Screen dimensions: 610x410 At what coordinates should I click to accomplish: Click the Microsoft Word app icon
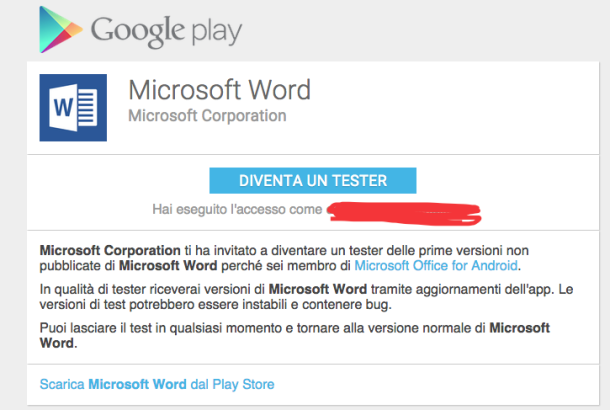pos(72,107)
